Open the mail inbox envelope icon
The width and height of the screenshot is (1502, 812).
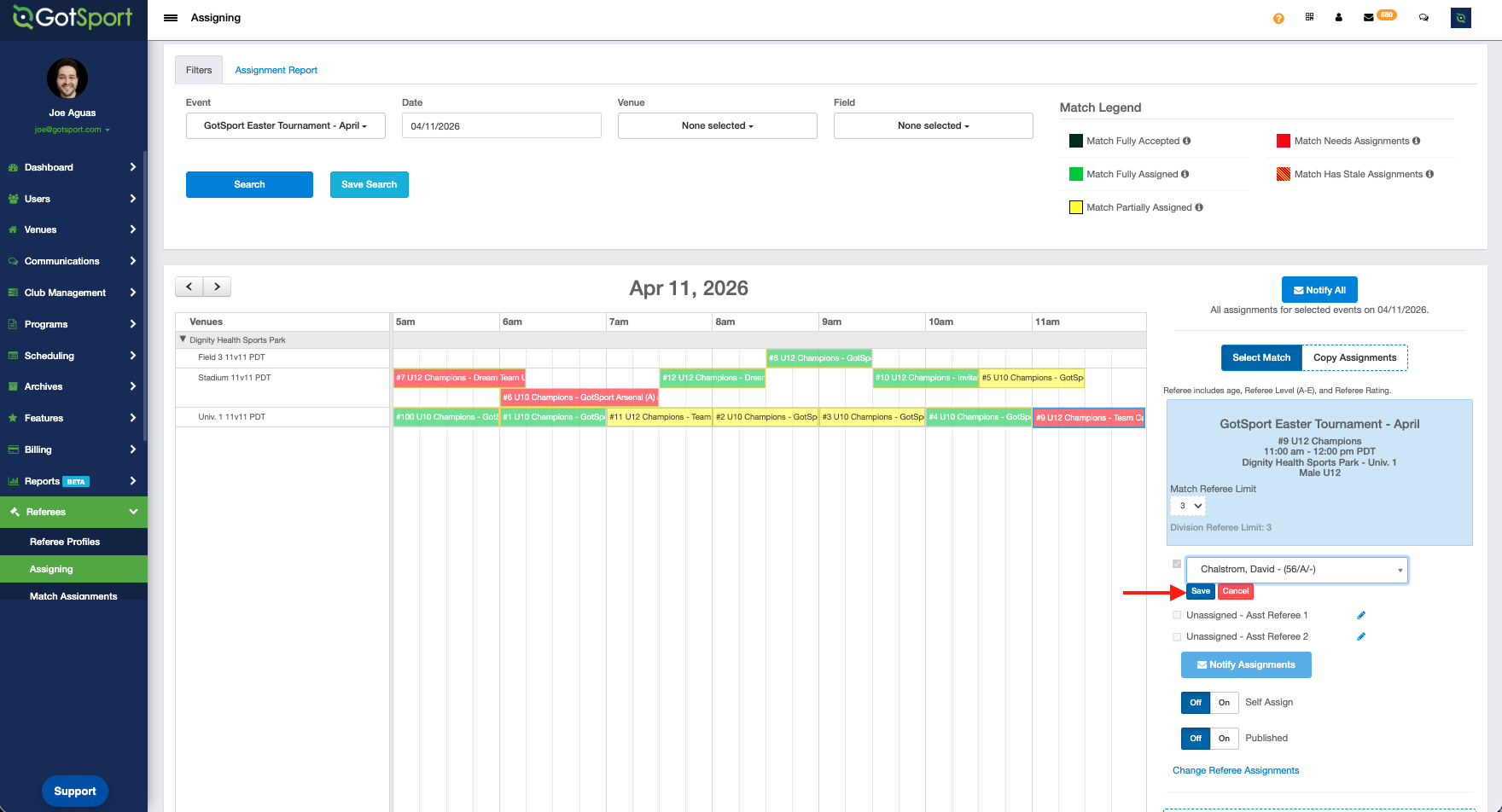(1369, 17)
